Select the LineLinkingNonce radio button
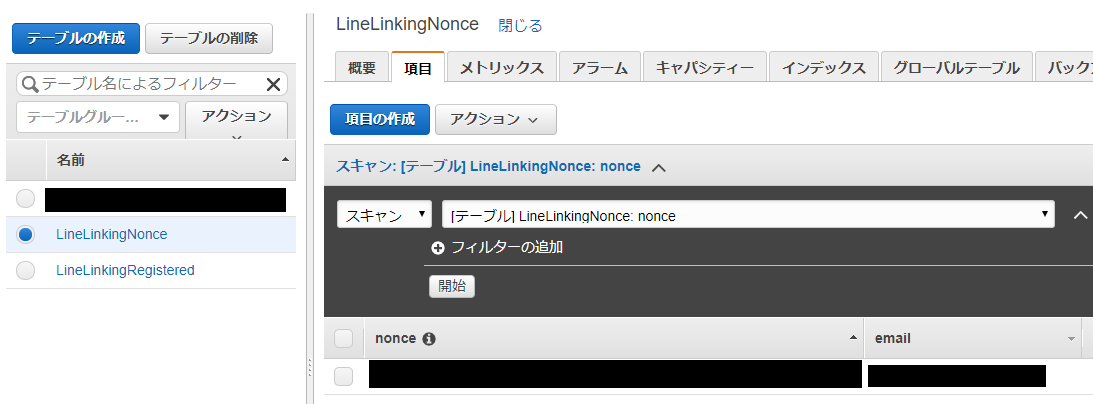 (25, 235)
